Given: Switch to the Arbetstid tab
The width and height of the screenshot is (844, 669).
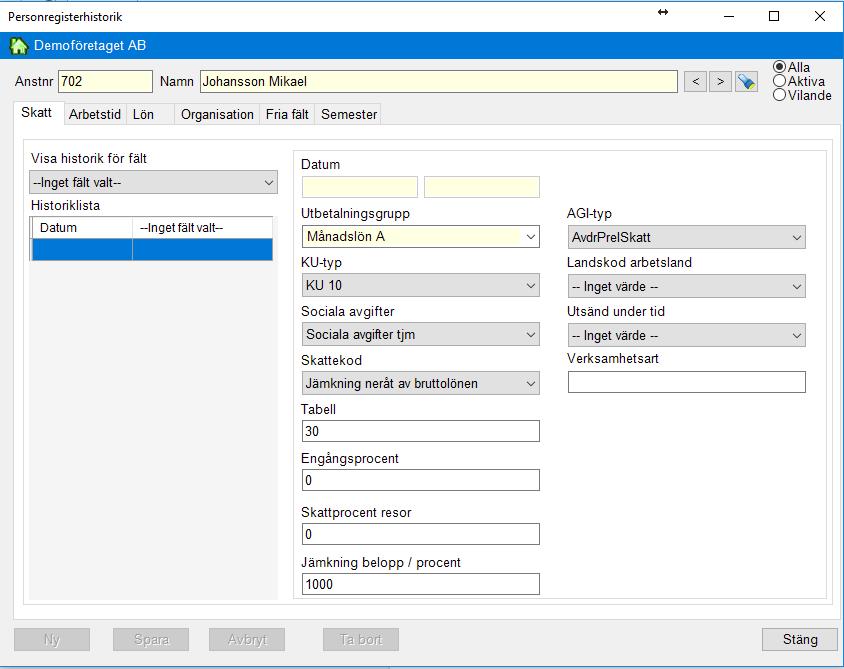Looking at the screenshot, I should click(95, 115).
